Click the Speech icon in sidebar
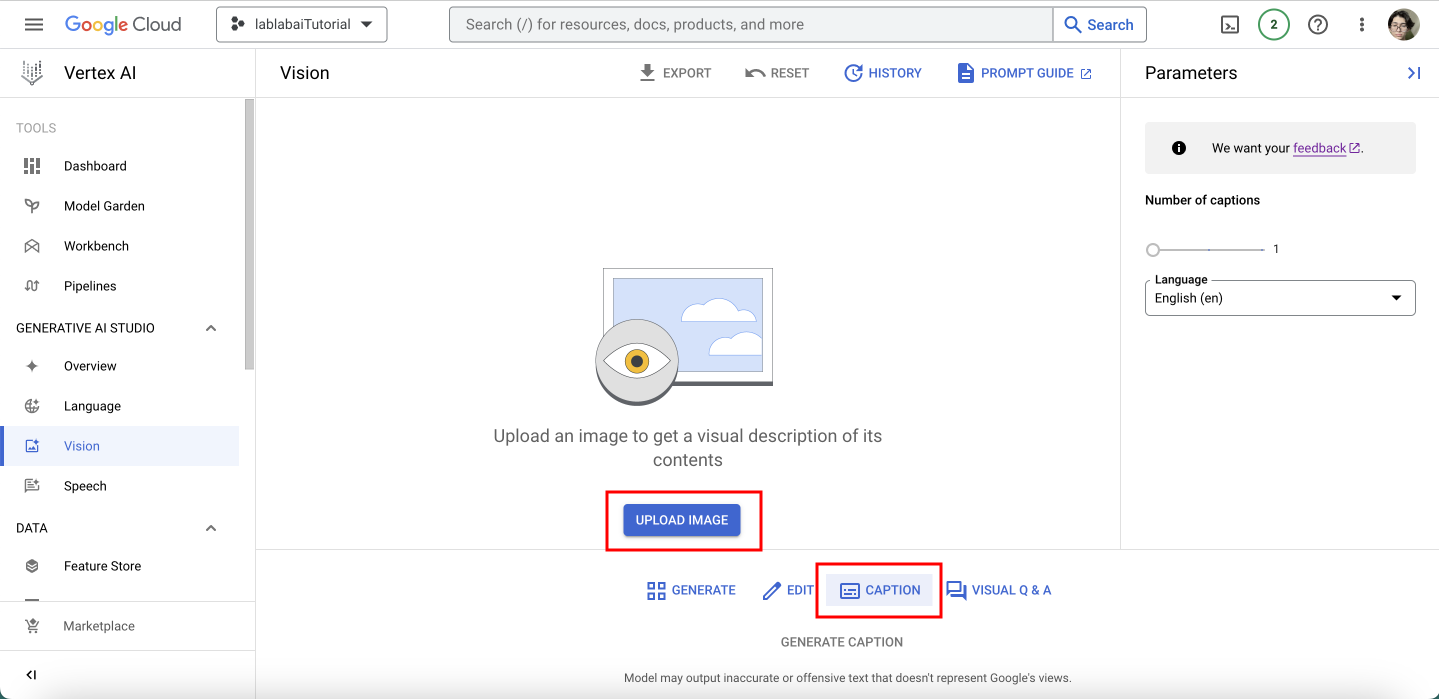 click(x=32, y=486)
